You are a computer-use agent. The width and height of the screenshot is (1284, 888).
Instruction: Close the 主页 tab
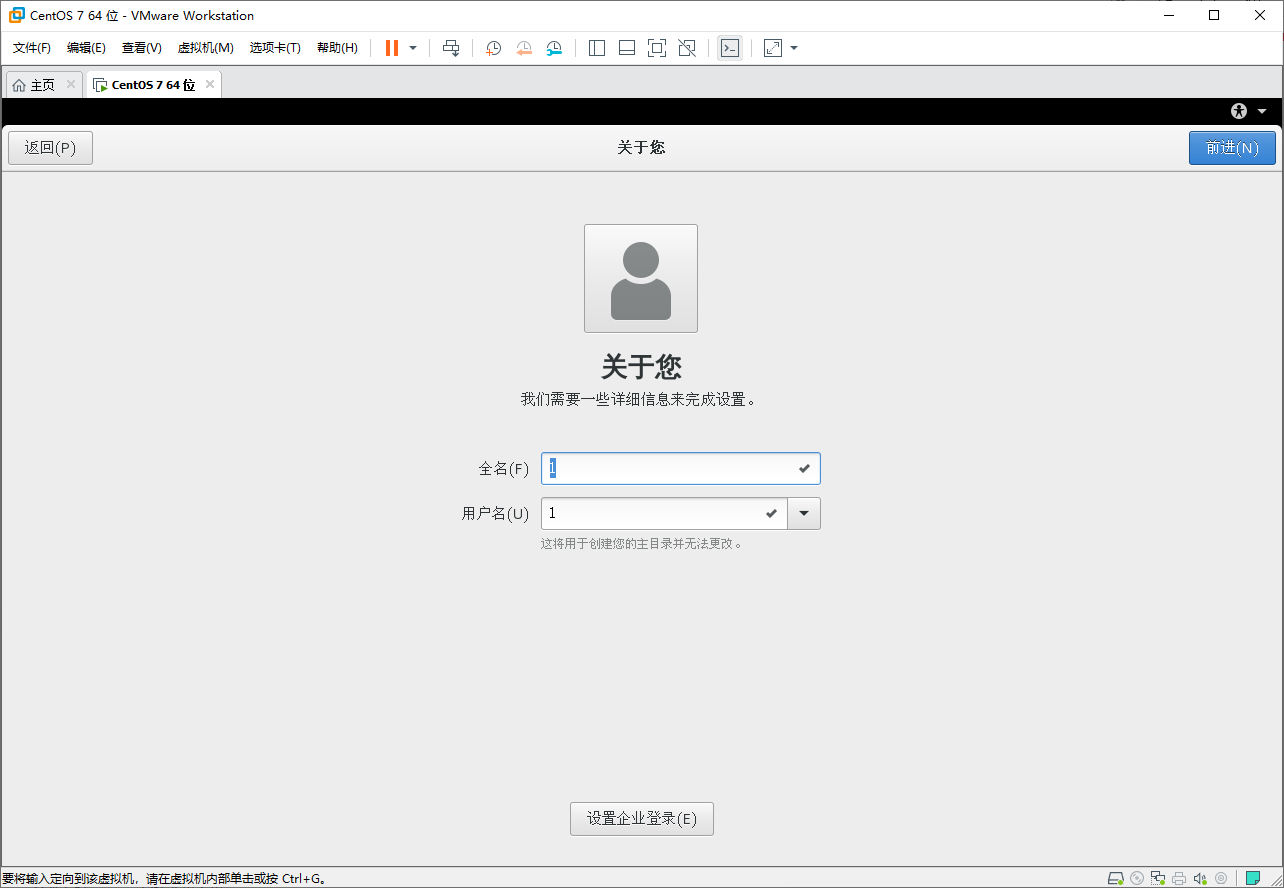[x=70, y=84]
